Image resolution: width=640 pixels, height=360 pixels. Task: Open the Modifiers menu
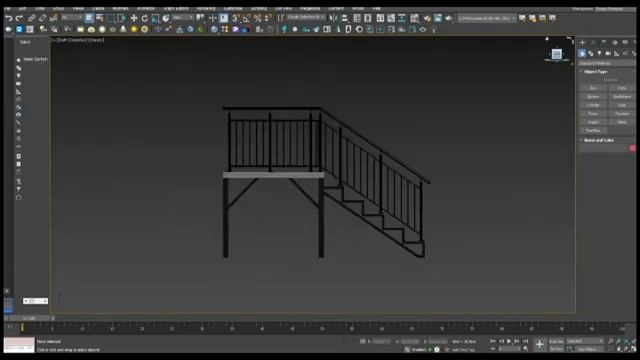[x=120, y=9]
